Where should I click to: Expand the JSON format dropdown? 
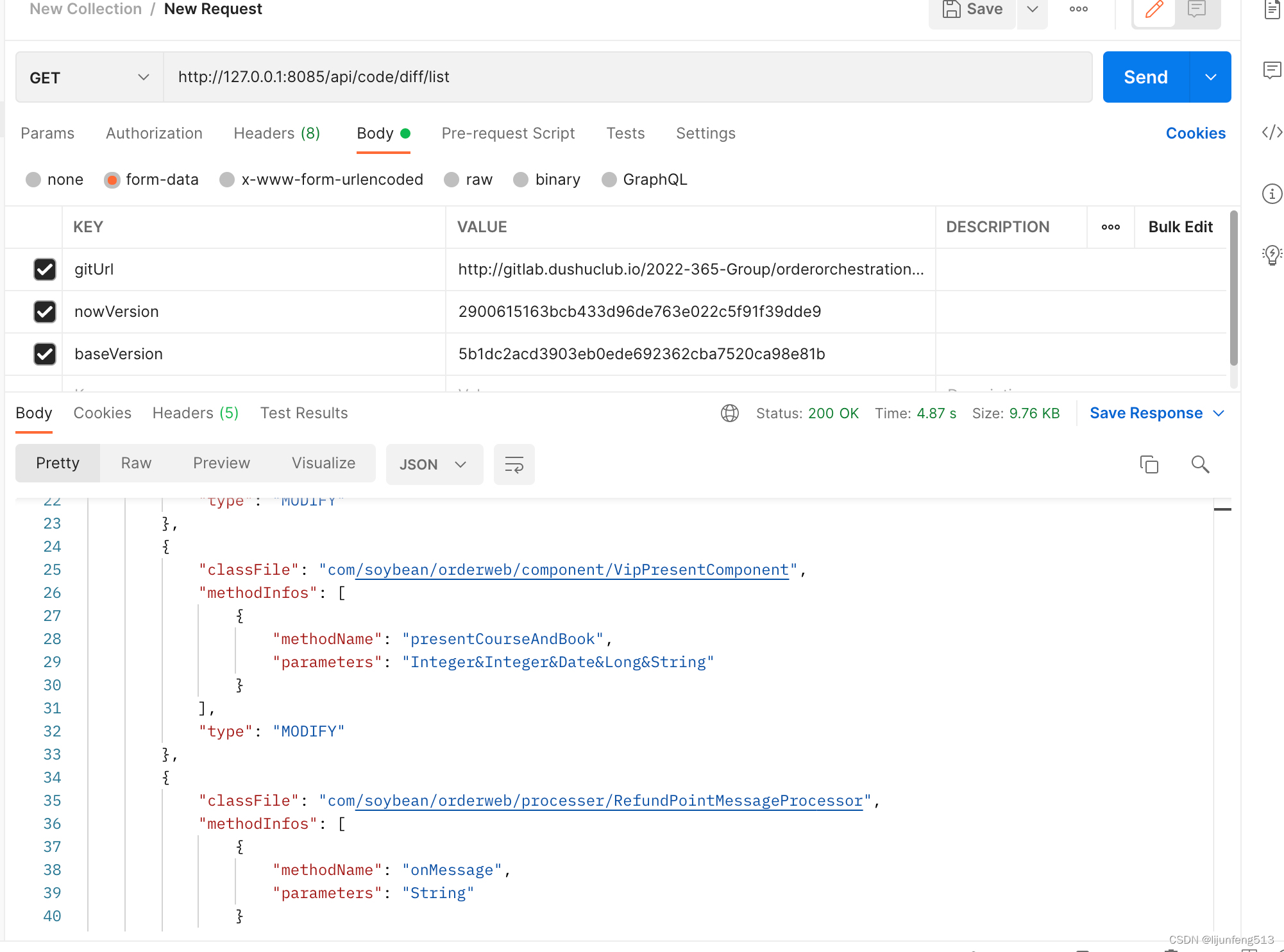click(x=434, y=464)
